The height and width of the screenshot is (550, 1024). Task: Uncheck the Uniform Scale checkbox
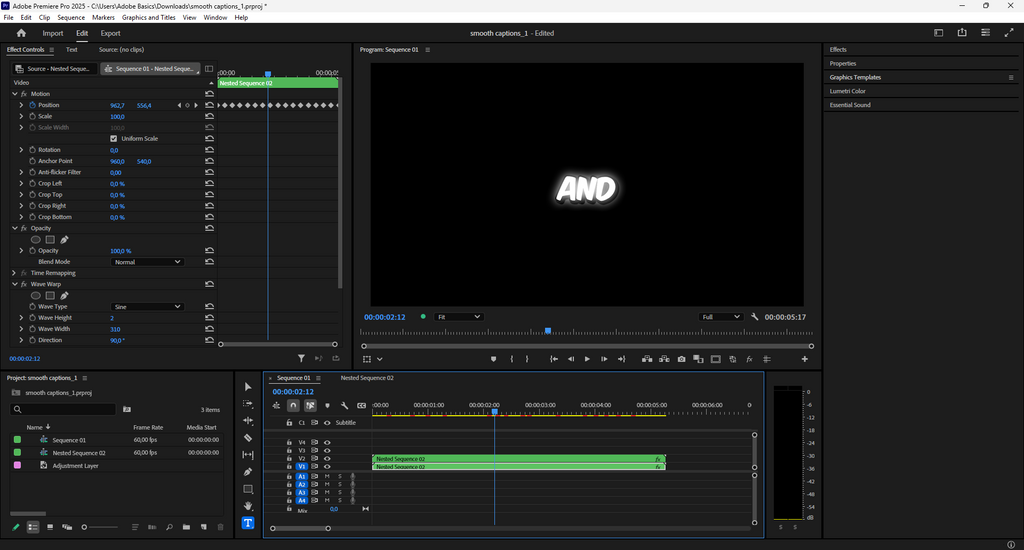[113, 139]
